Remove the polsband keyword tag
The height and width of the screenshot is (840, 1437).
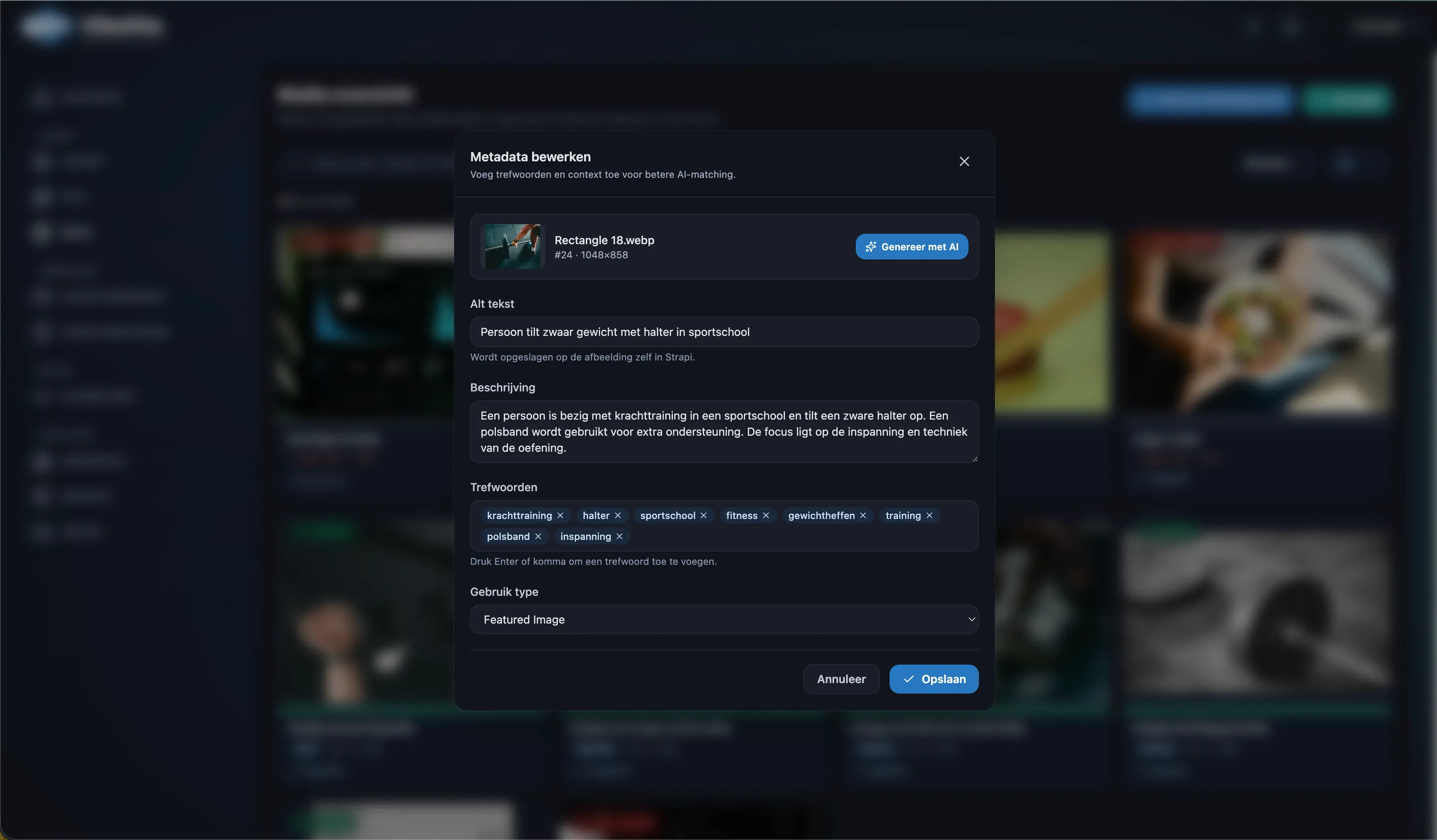coord(538,537)
